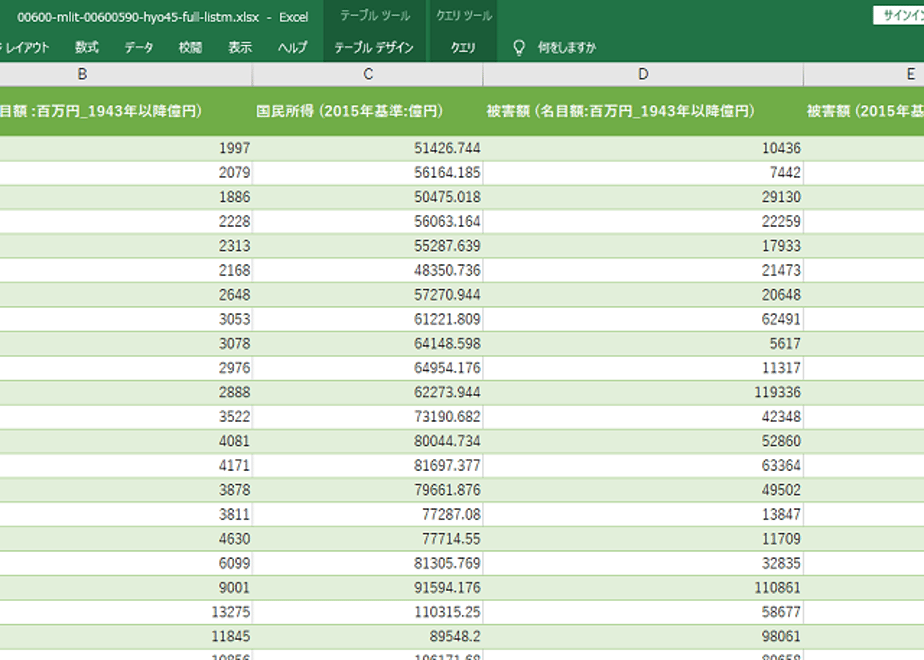
Task: Open the レイアウト ribbon tab
Action: click(25, 48)
